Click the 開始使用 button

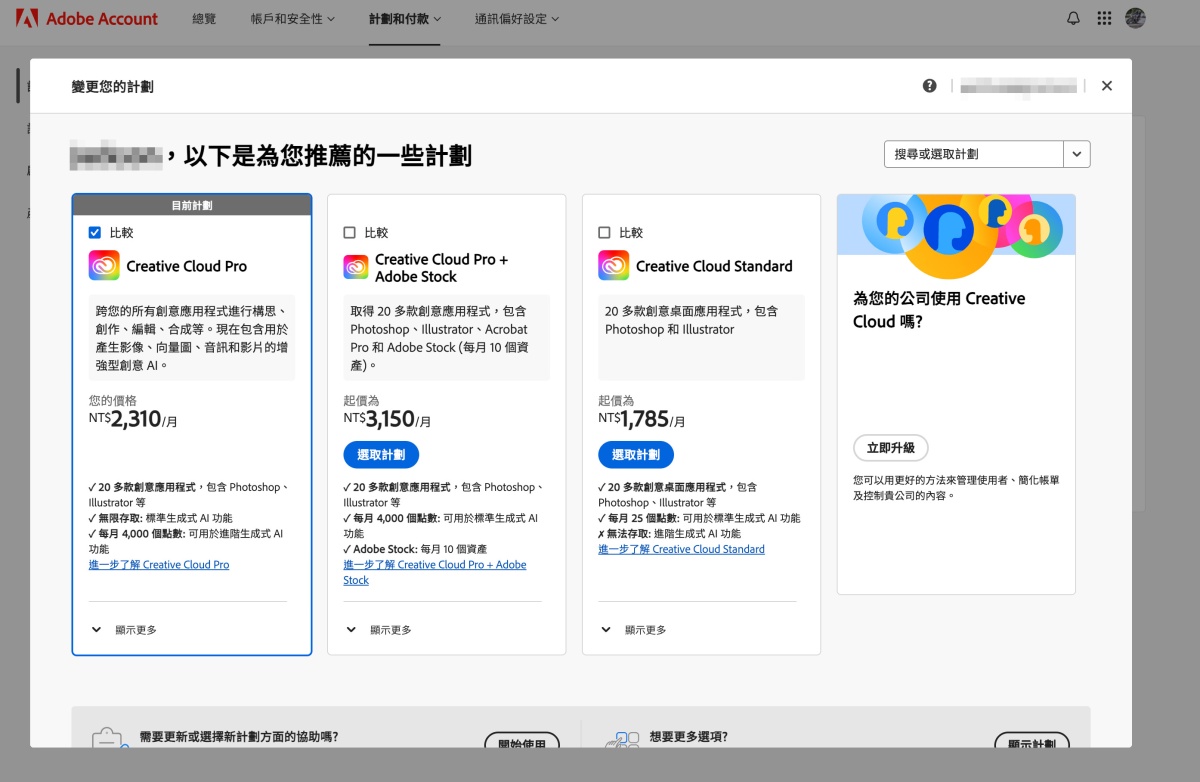(x=522, y=740)
